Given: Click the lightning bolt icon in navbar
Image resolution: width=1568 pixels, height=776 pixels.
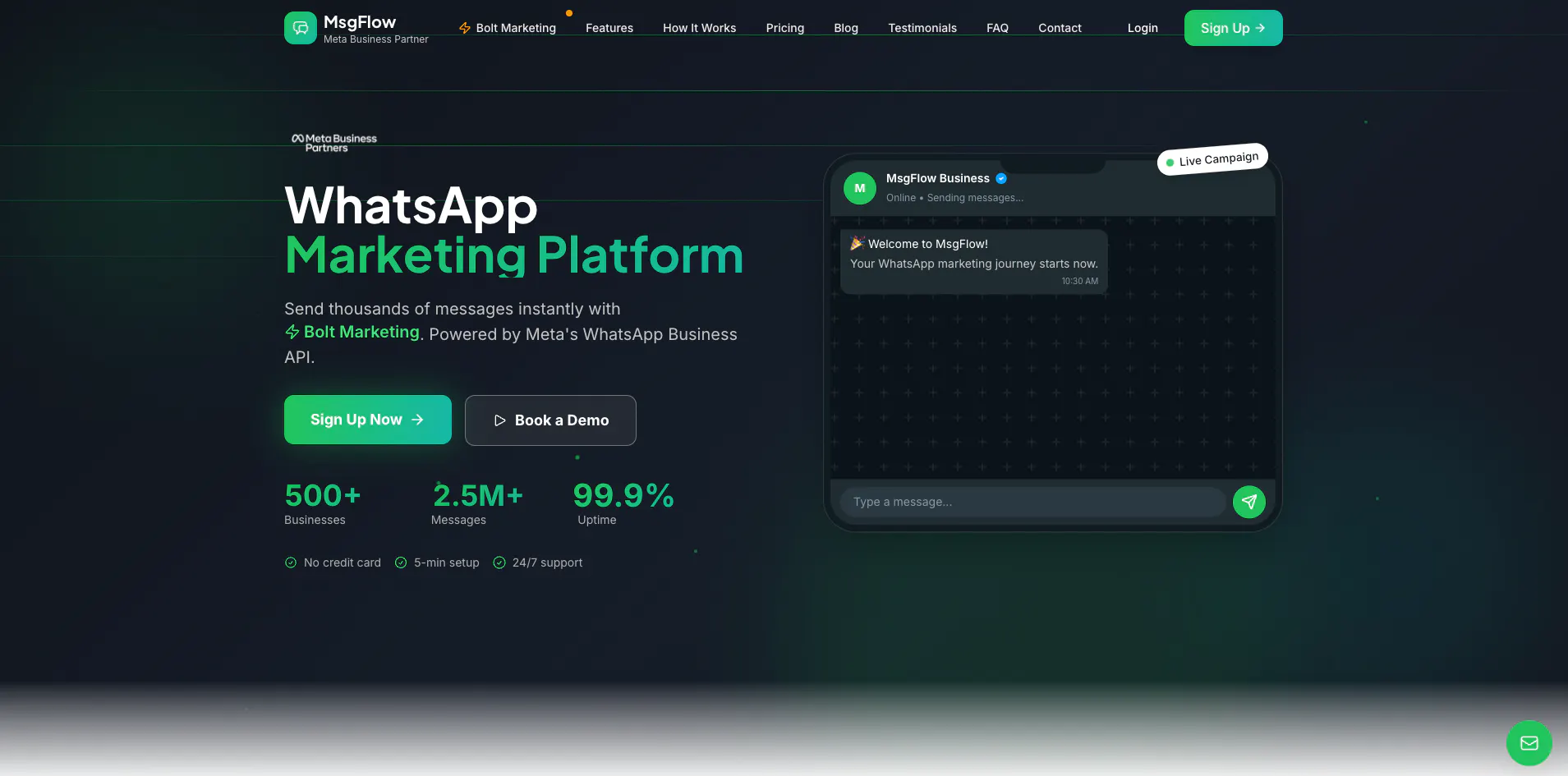Looking at the screenshot, I should [465, 28].
